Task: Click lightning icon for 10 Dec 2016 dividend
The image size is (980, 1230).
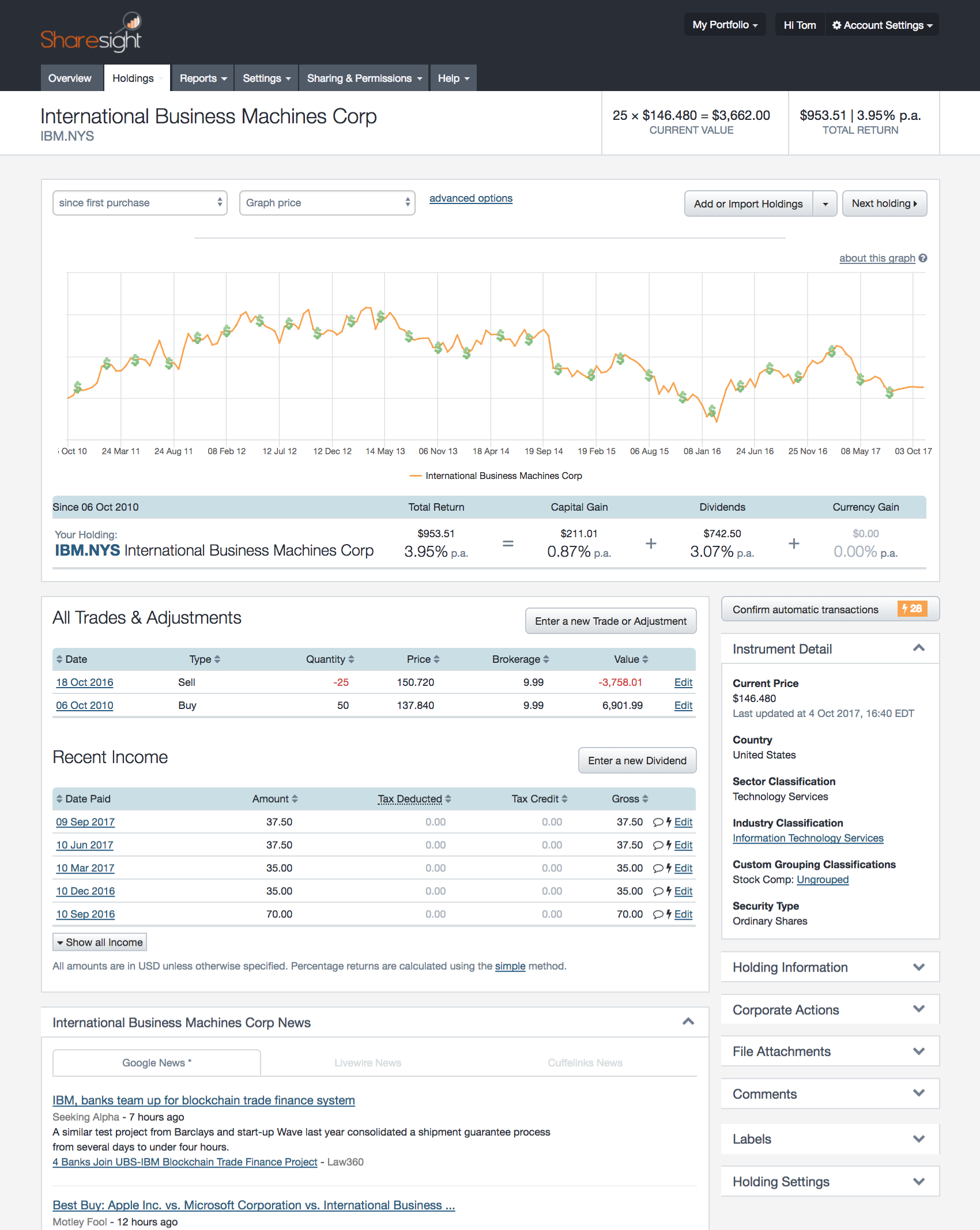Action: pos(669,891)
